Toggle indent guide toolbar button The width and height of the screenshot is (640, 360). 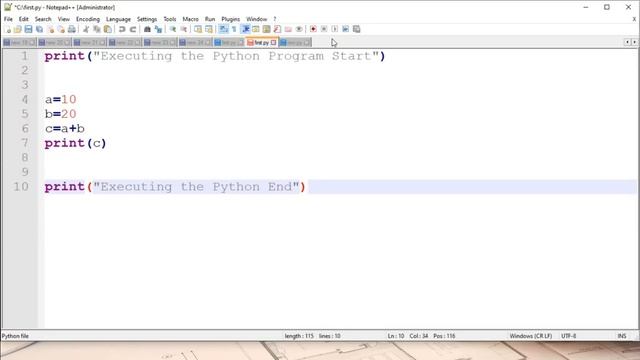tap(245, 29)
